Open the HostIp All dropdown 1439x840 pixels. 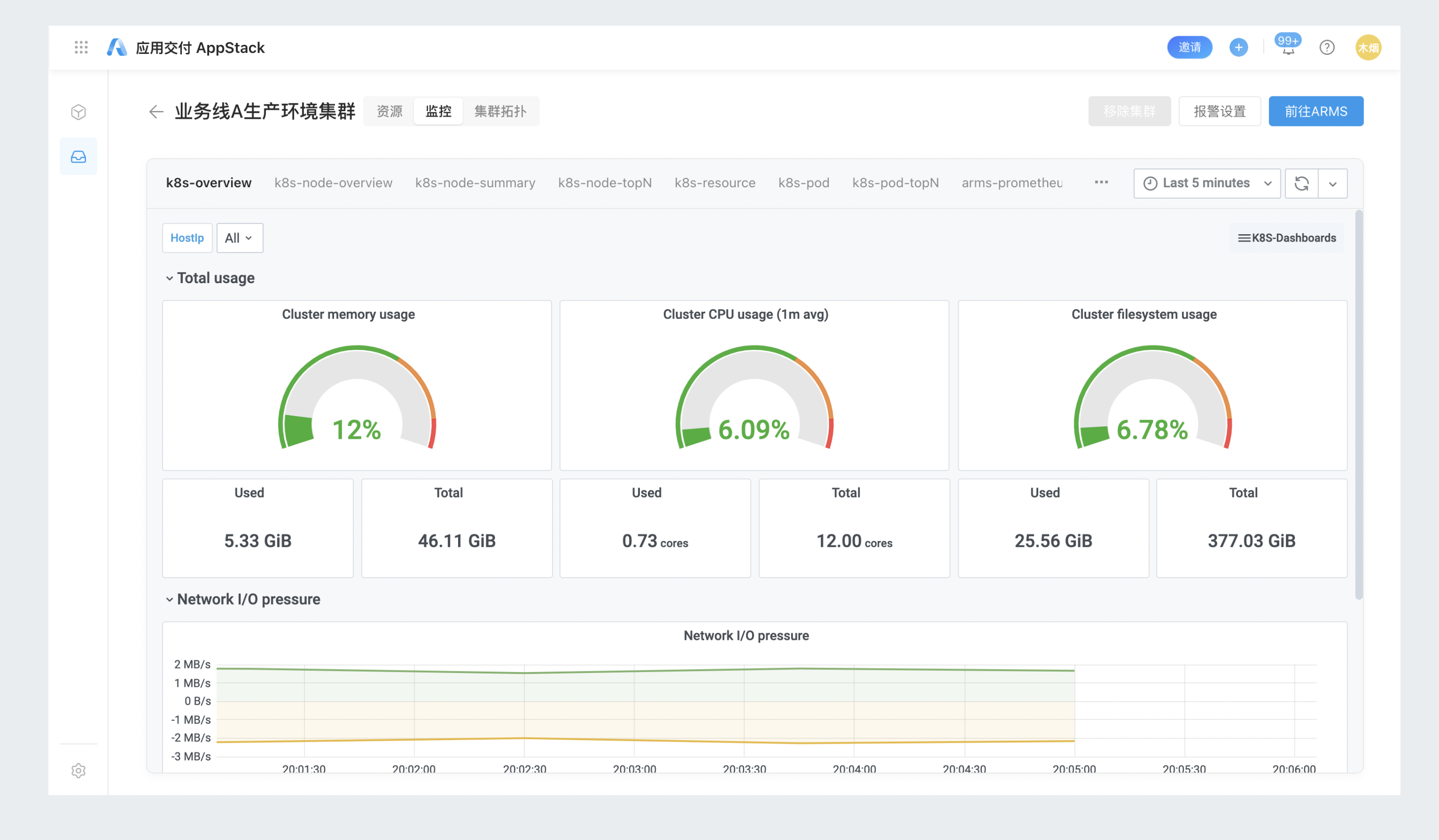(240, 238)
